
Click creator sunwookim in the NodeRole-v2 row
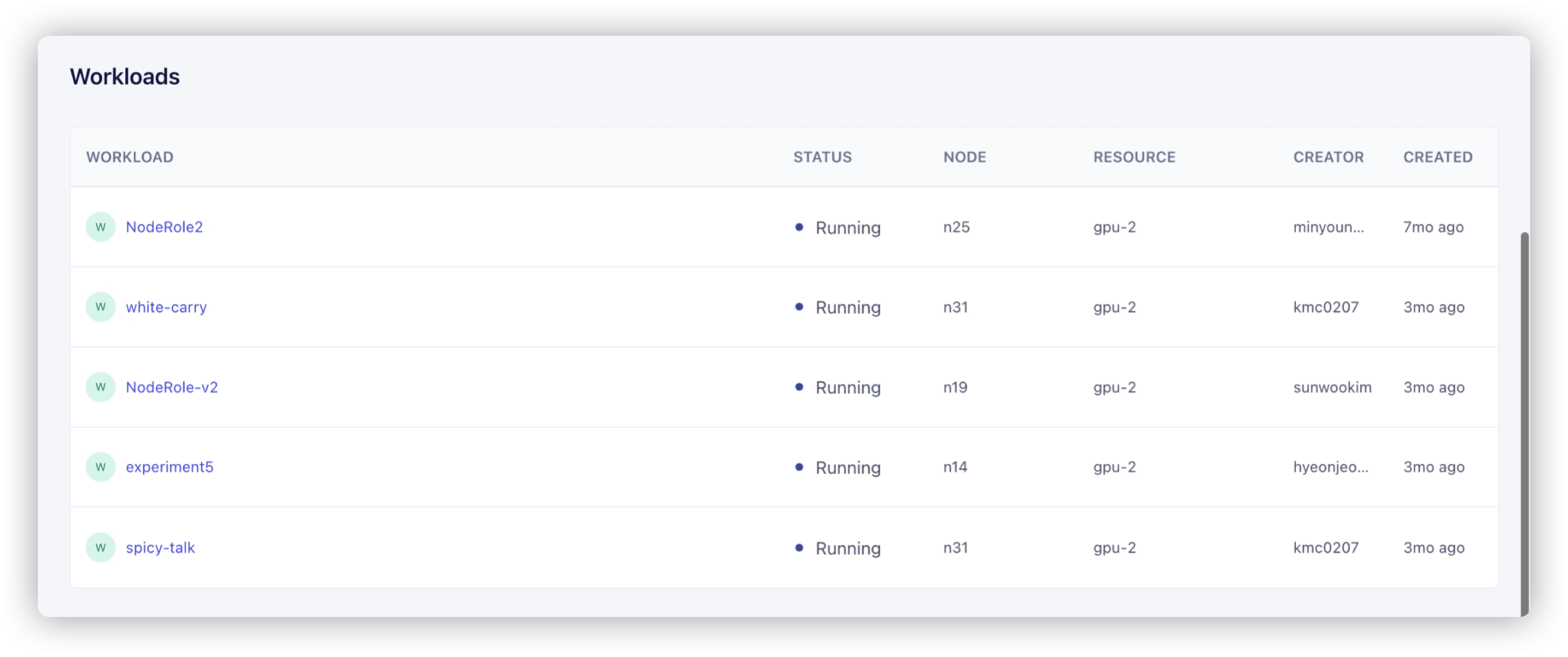click(1332, 387)
